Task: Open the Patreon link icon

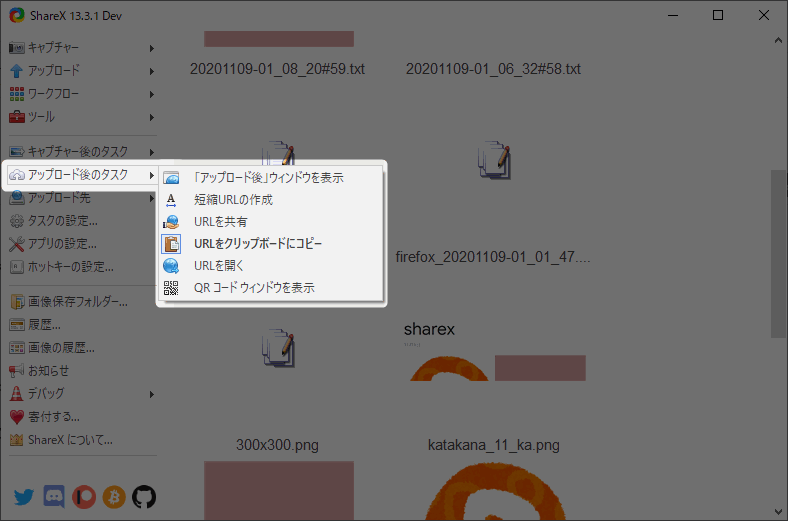Action: (x=84, y=497)
